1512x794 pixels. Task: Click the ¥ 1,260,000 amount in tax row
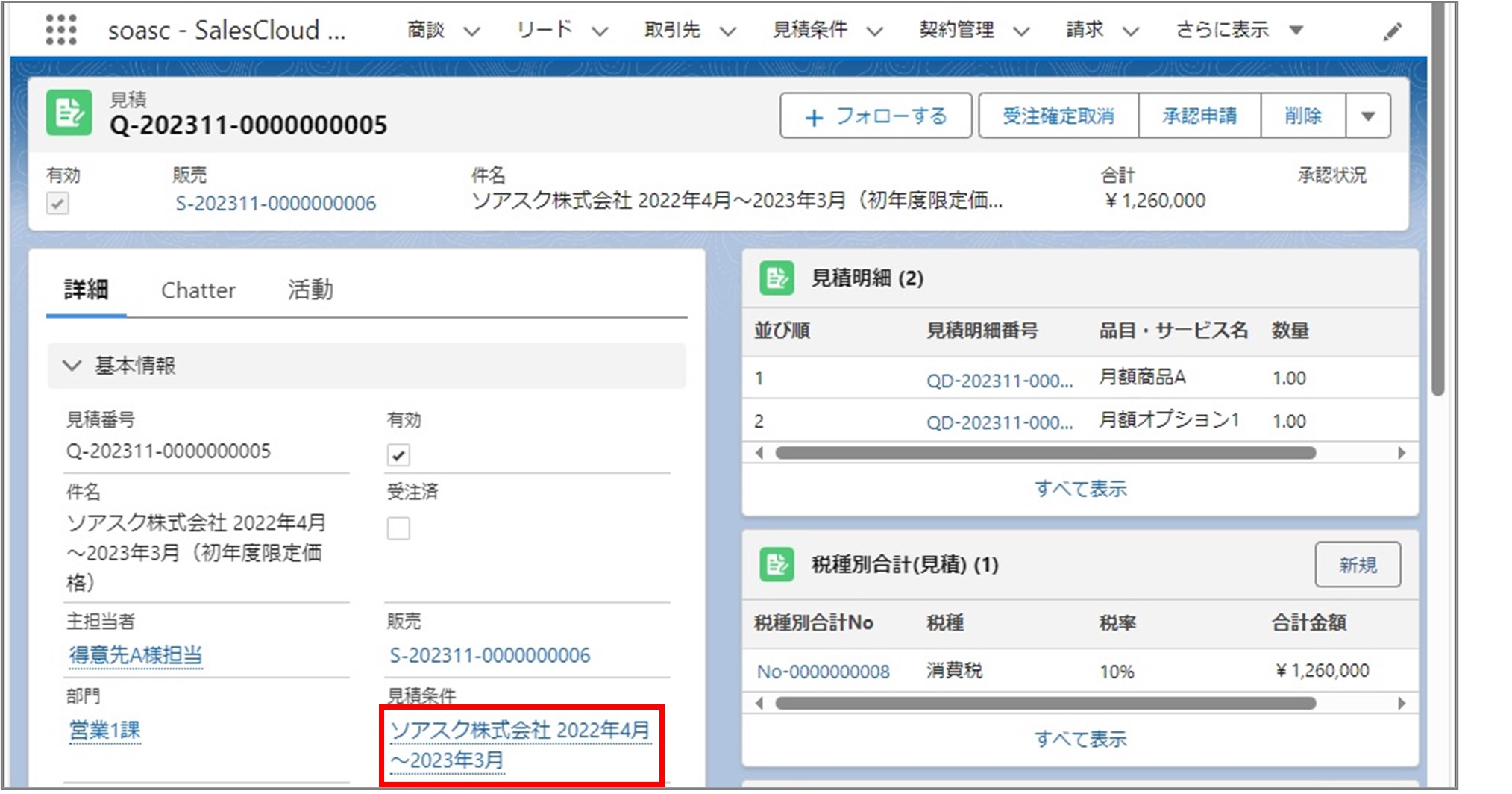pyautogui.click(x=1321, y=671)
